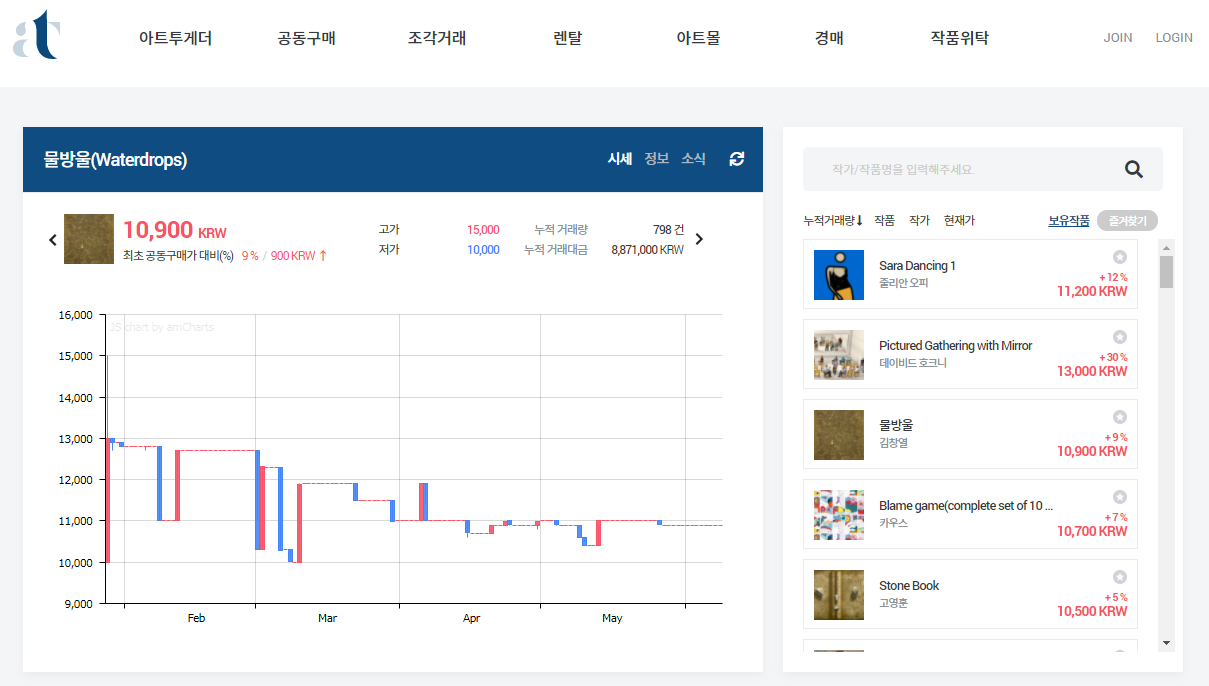Sort list by 작가
This screenshot has width=1209, height=686.
point(919,220)
